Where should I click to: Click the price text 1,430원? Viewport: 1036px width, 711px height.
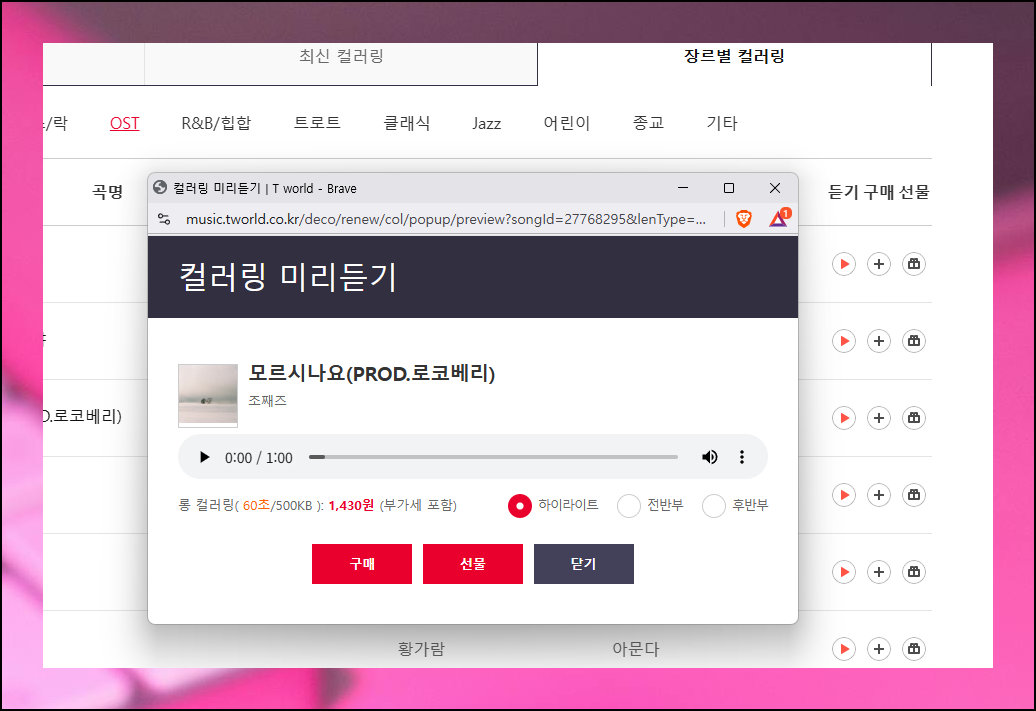pos(352,505)
